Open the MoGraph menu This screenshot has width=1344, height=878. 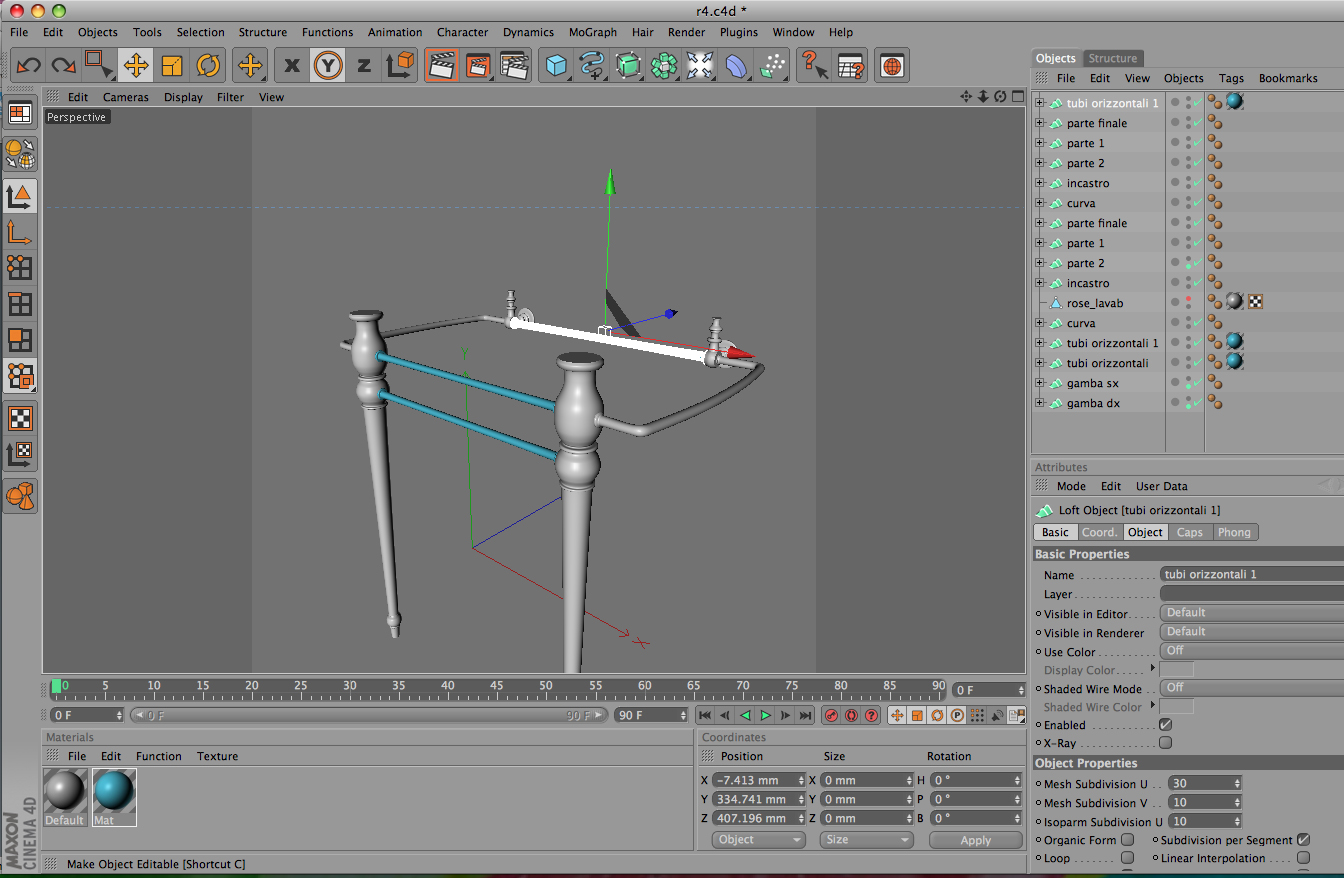[x=592, y=32]
